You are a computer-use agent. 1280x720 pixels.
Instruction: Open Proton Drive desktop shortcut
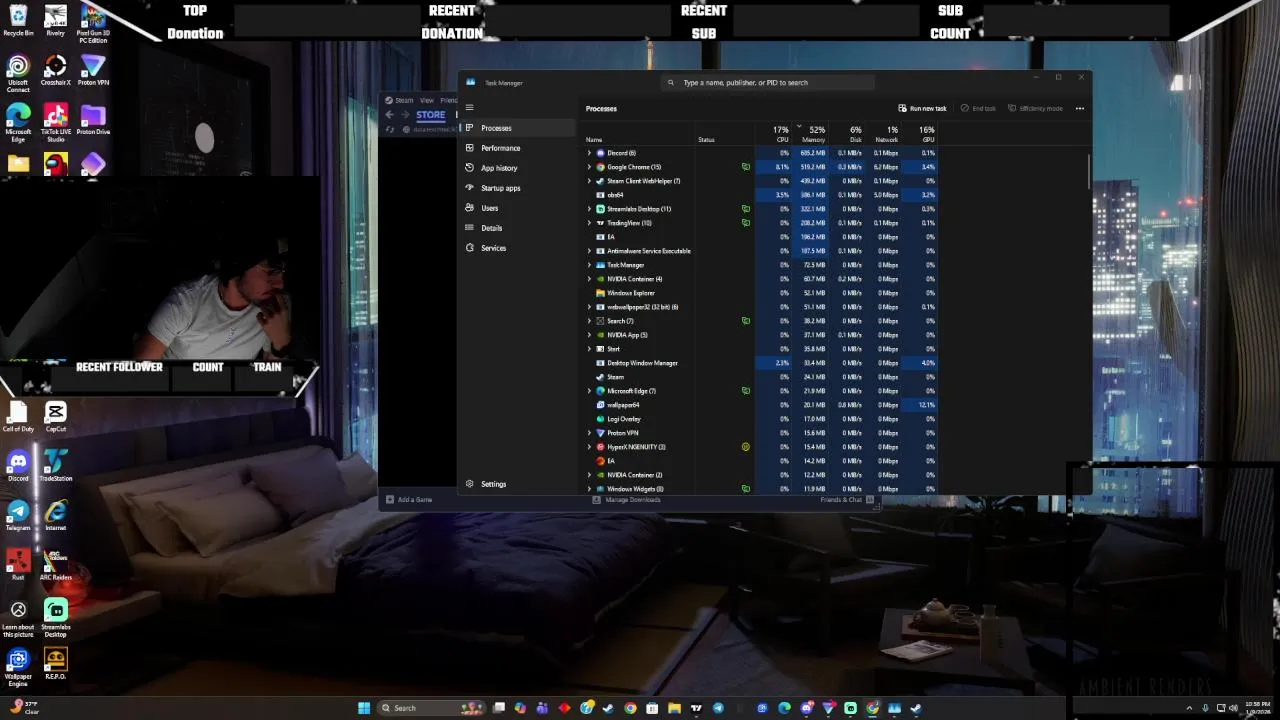(x=93, y=119)
